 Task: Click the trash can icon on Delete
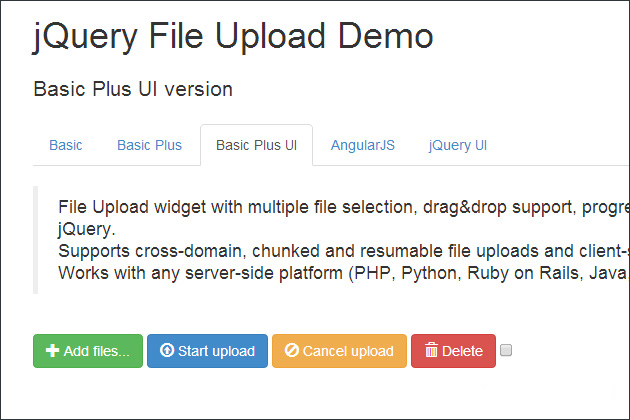431,350
